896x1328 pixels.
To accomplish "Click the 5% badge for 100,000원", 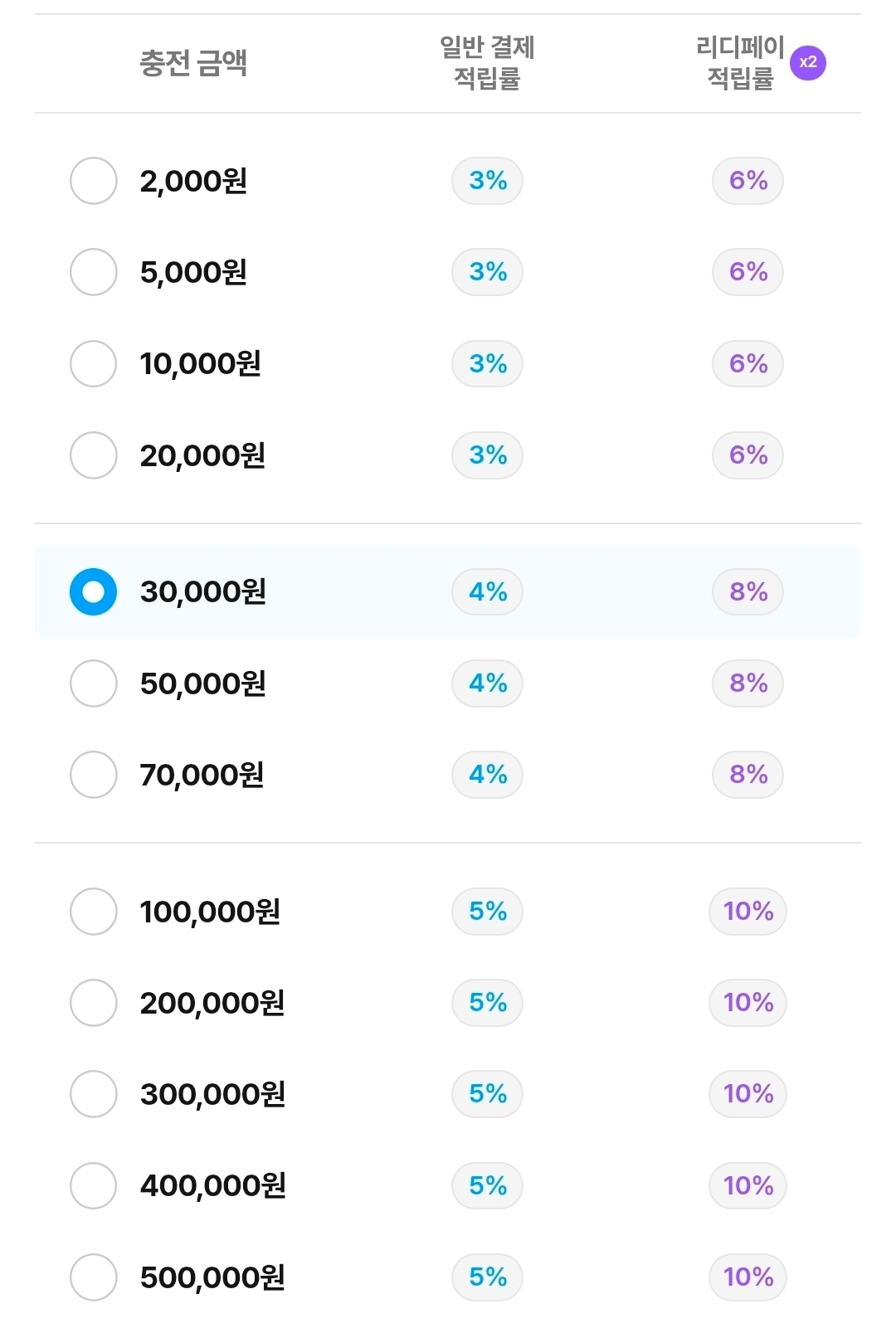I will point(487,912).
